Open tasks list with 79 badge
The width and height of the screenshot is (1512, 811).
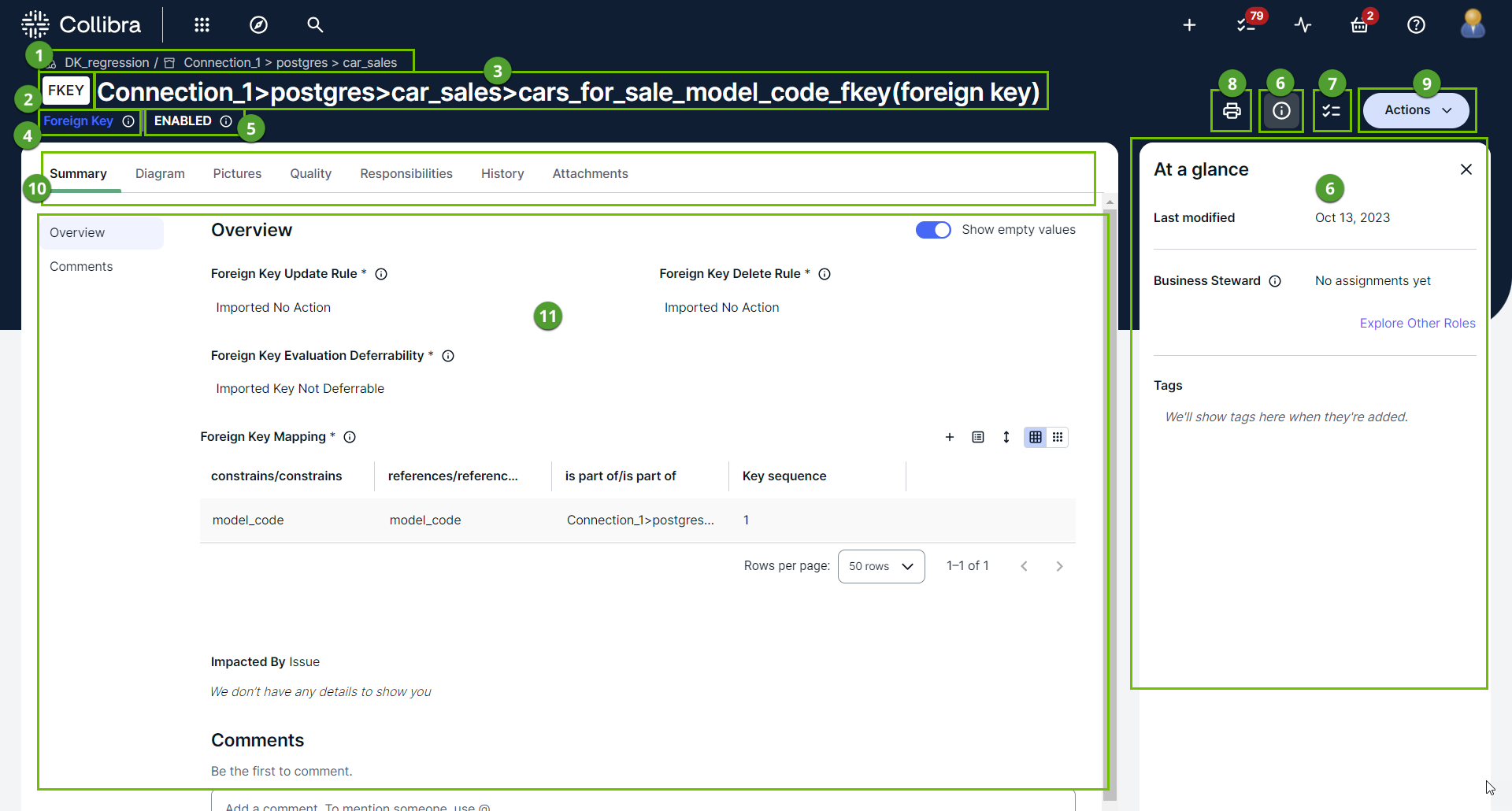coord(1246,25)
